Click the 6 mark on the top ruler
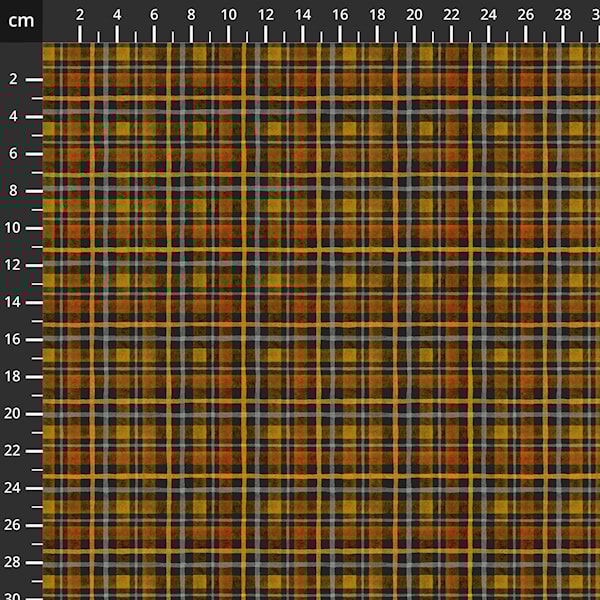600x600 pixels. (x=154, y=15)
